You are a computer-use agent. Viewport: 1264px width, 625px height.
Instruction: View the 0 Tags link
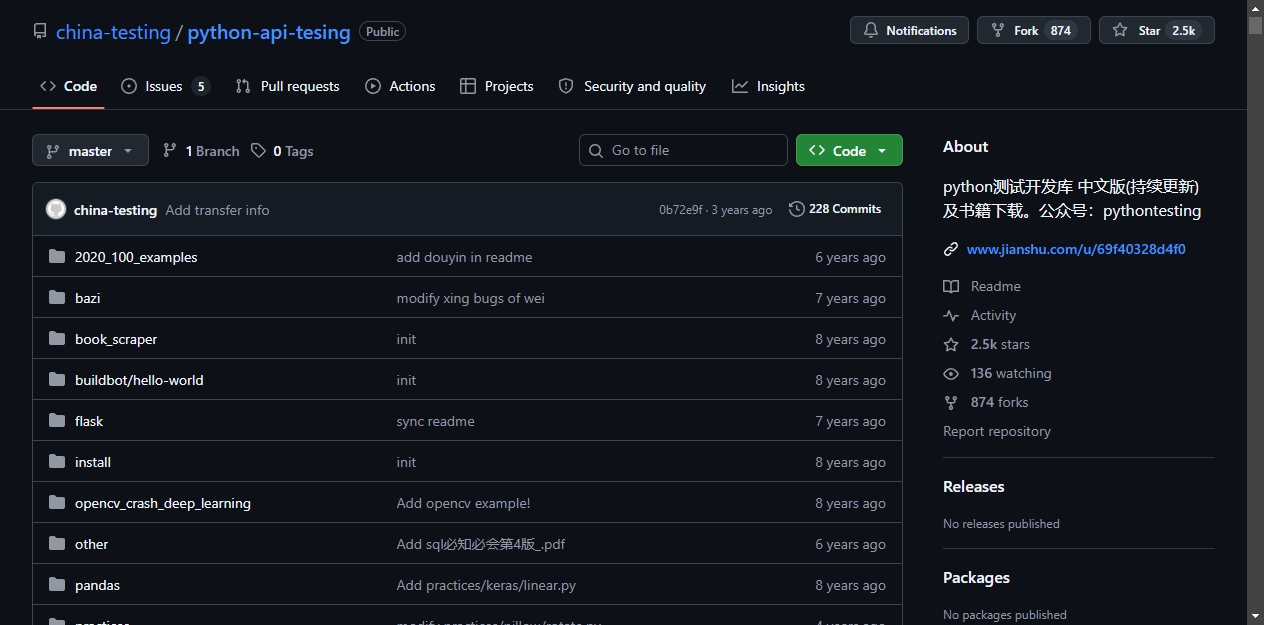coord(282,151)
